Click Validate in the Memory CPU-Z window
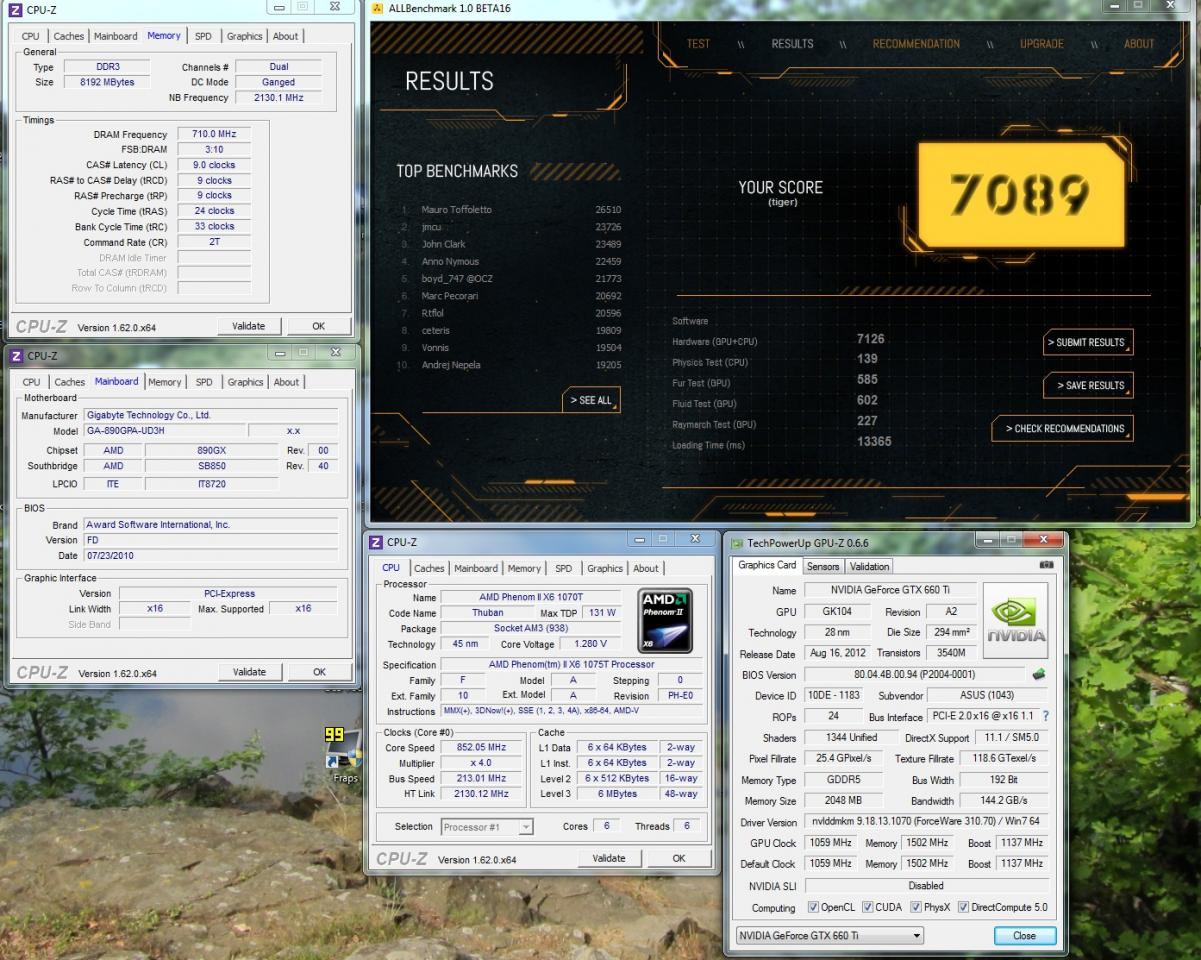 249,326
